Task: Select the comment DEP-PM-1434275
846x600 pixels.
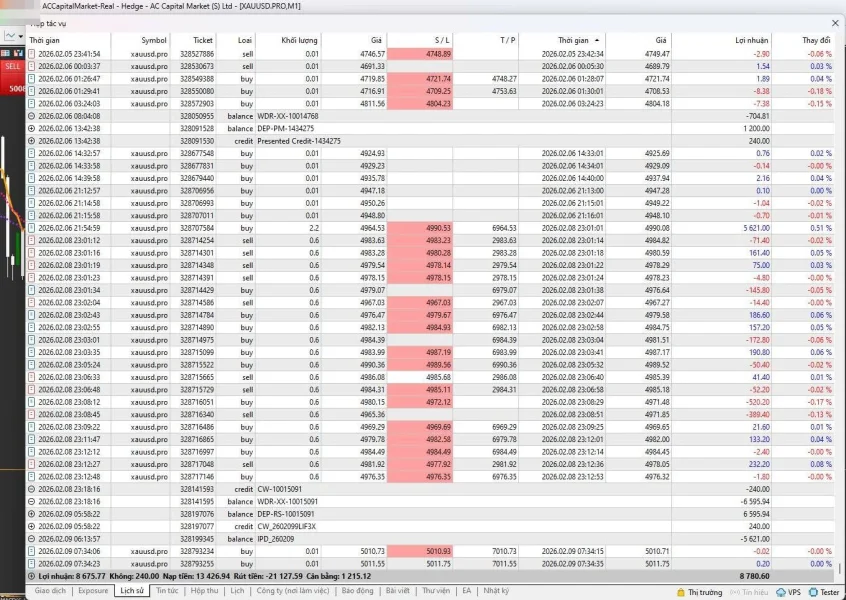Action: (x=285, y=128)
